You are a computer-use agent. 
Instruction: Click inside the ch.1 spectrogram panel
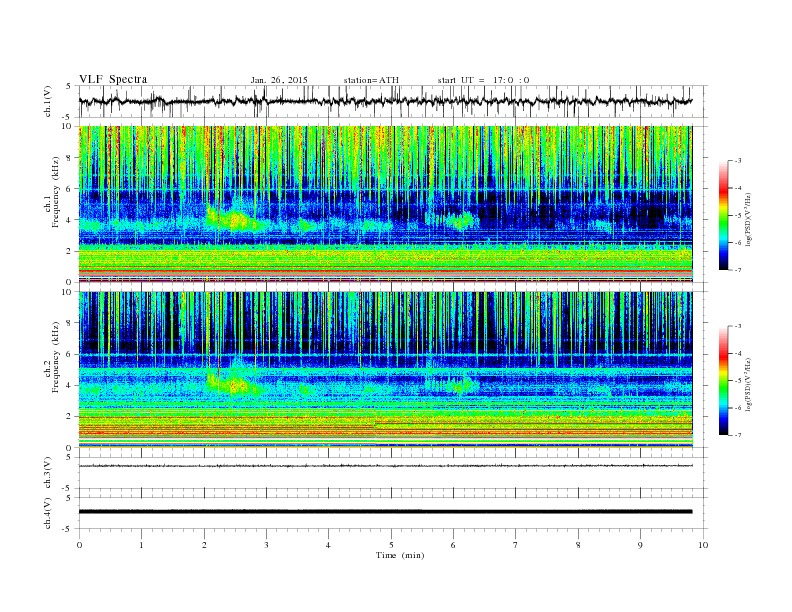click(x=385, y=204)
